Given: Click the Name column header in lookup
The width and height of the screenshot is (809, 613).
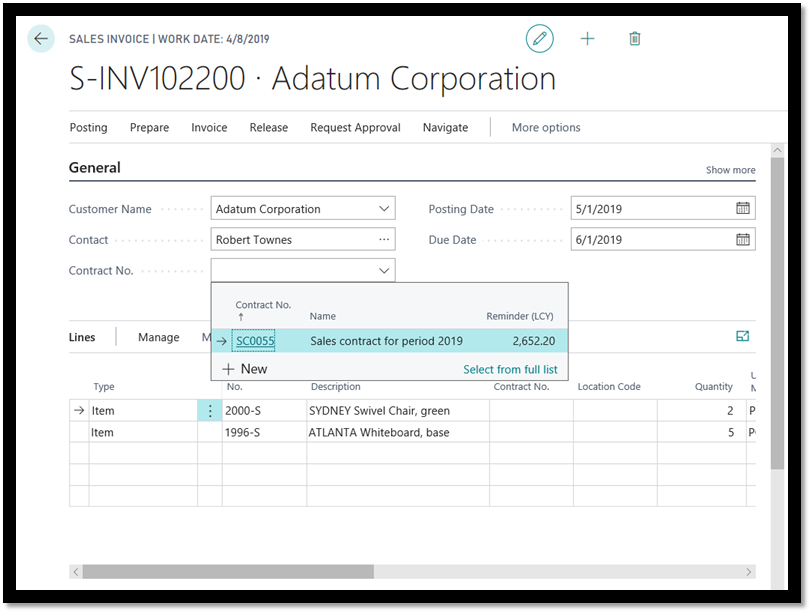Looking at the screenshot, I should click(x=322, y=316).
